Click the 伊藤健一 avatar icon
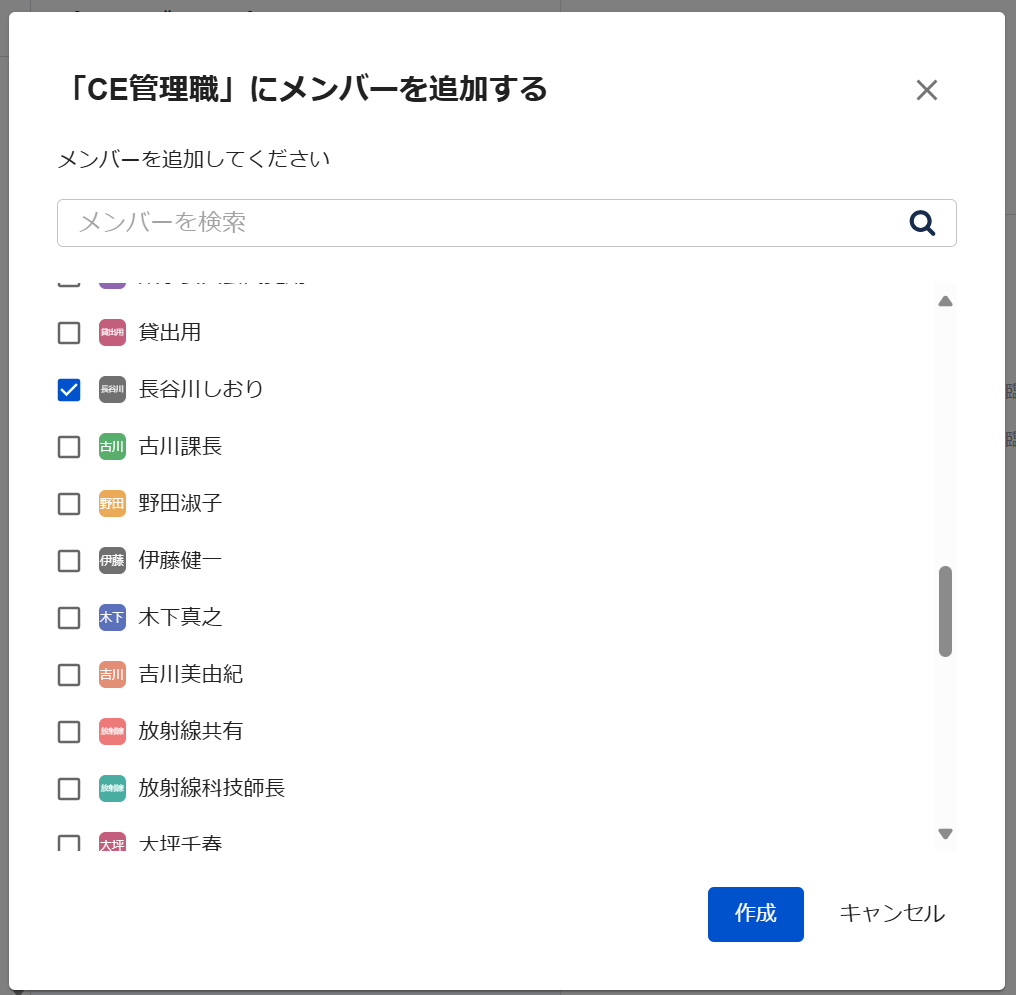The height and width of the screenshot is (995, 1016). (112, 561)
